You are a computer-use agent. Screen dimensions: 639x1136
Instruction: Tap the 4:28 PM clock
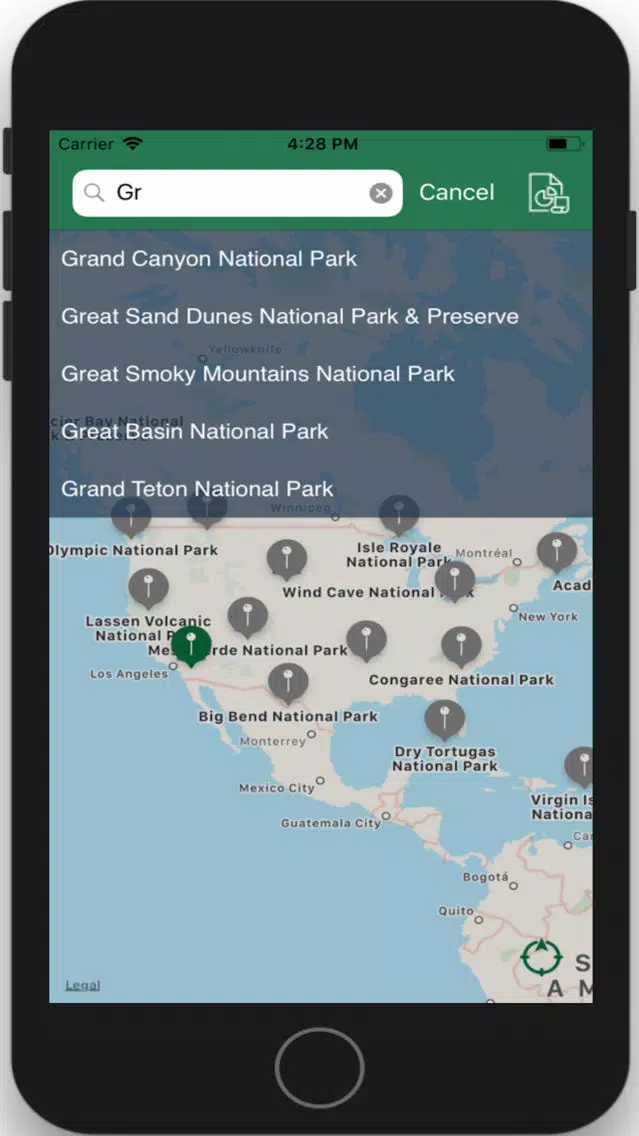pos(322,143)
